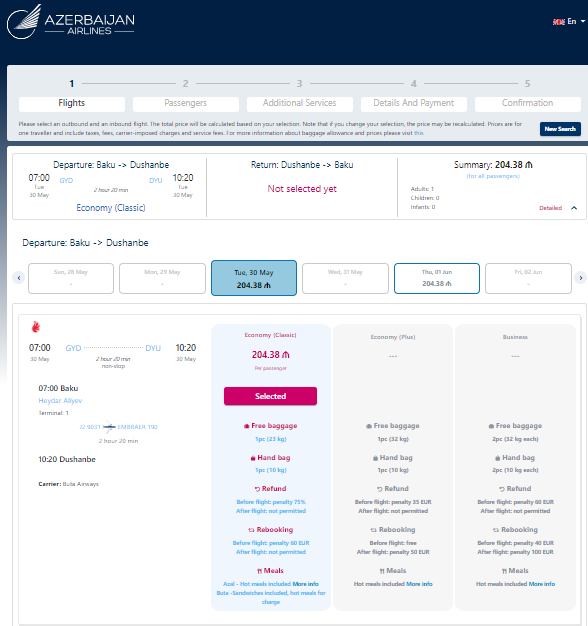This screenshot has height=626, width=588.
Task: Click the Economy (Plus) baggage icon
Action: coord(369,426)
